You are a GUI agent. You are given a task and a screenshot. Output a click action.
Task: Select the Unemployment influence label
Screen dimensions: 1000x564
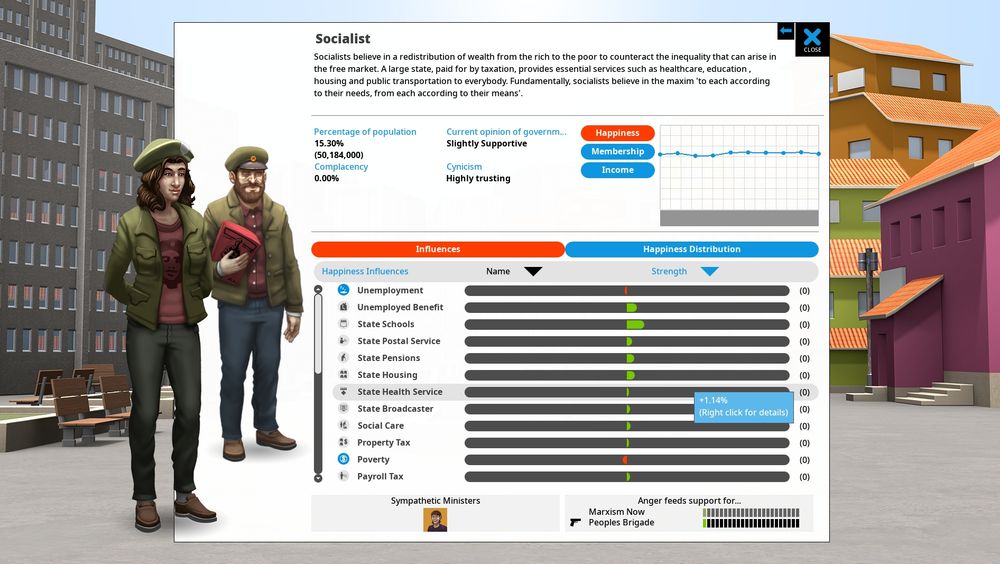click(390, 290)
